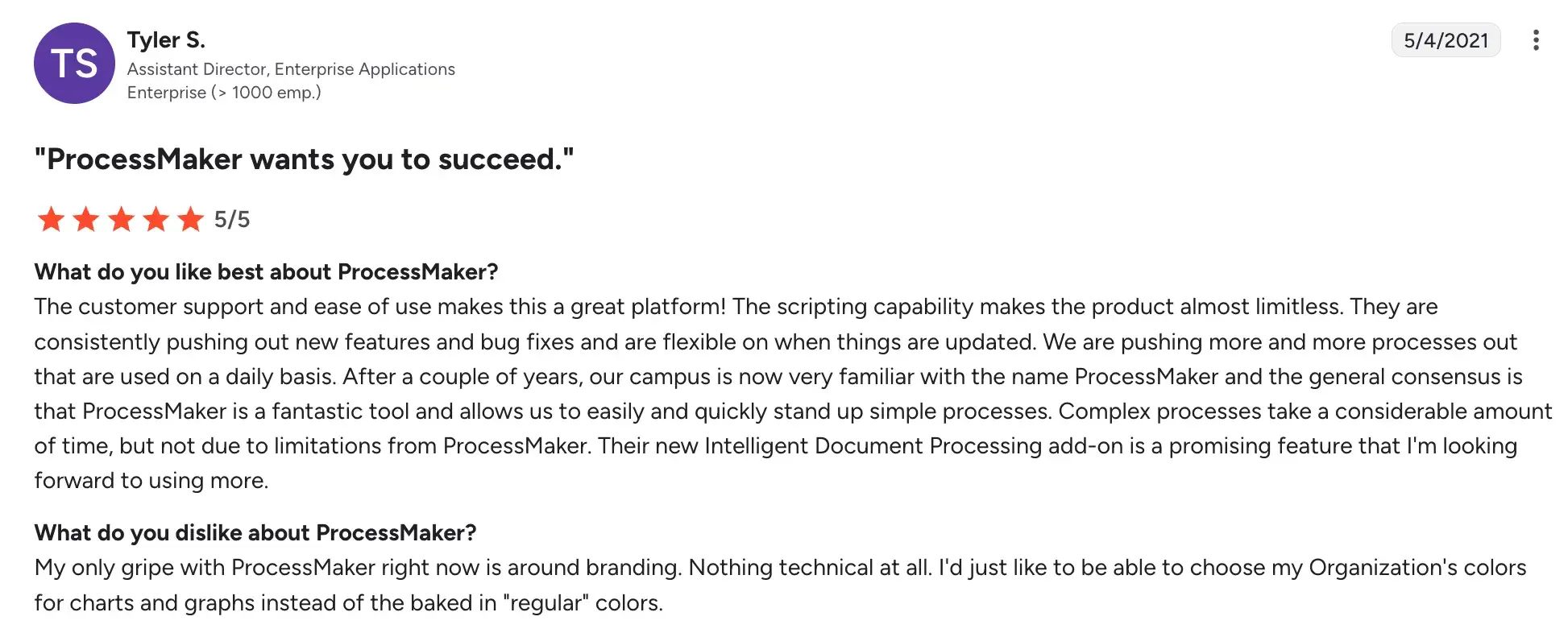
Task: Open the "ProcessMaker wants you to succeed." title
Action: tap(304, 159)
